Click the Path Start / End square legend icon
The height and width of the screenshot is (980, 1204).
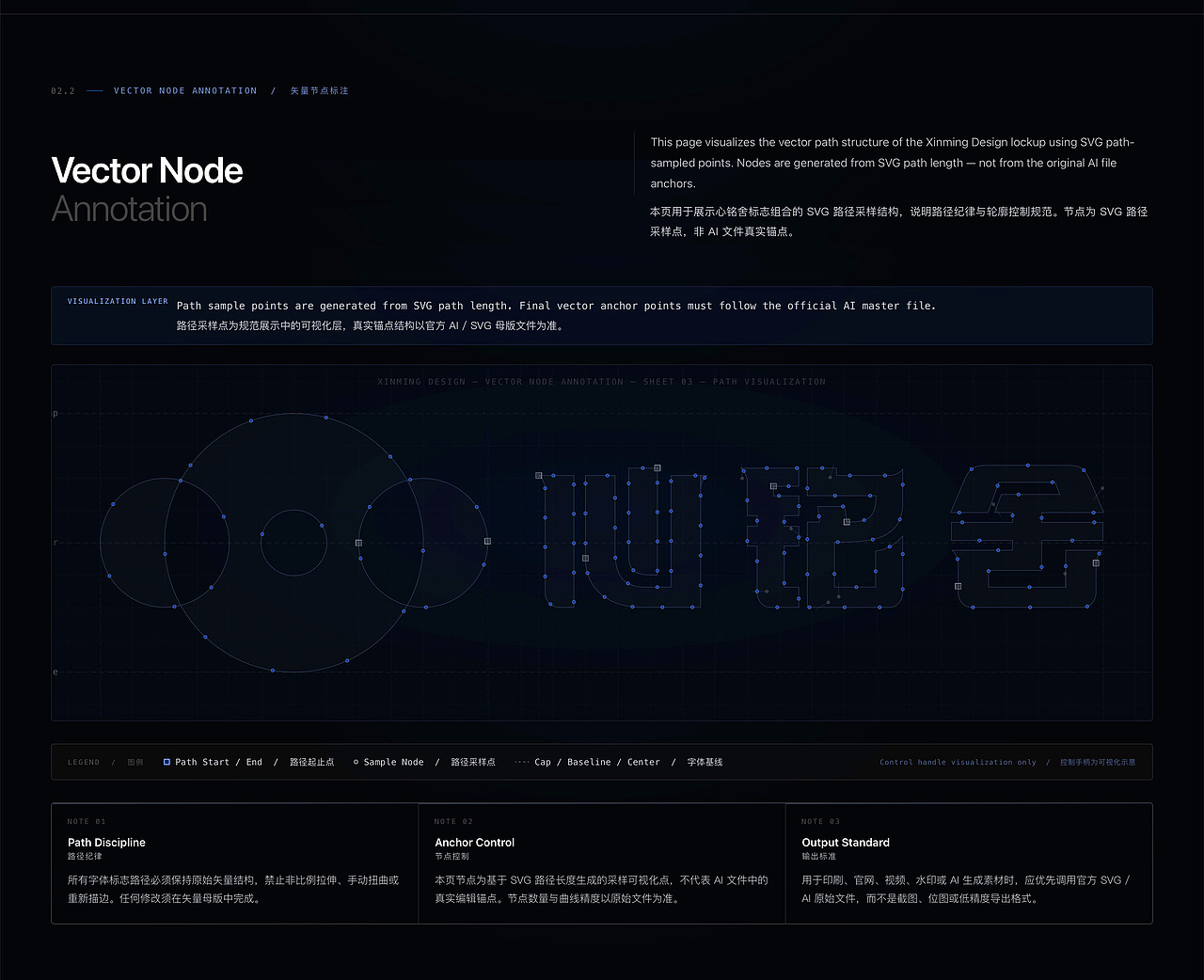tap(166, 762)
